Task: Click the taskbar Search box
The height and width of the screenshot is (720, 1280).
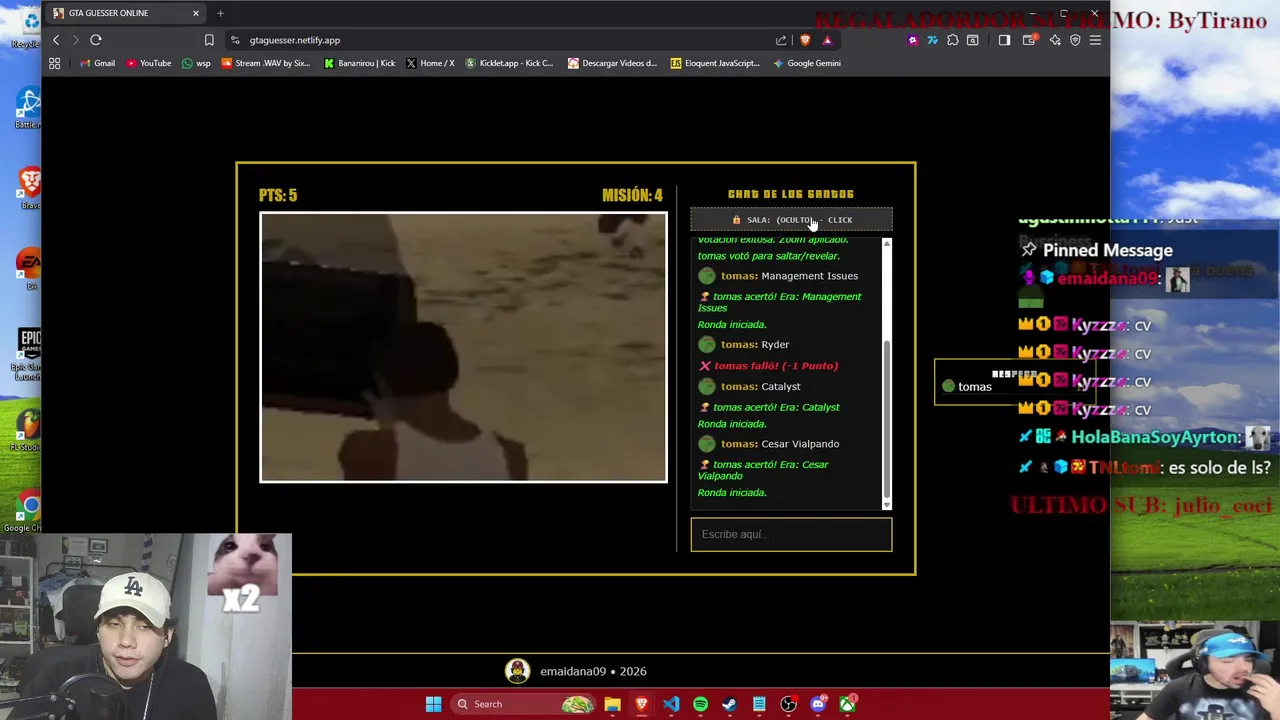Action: tap(523, 704)
